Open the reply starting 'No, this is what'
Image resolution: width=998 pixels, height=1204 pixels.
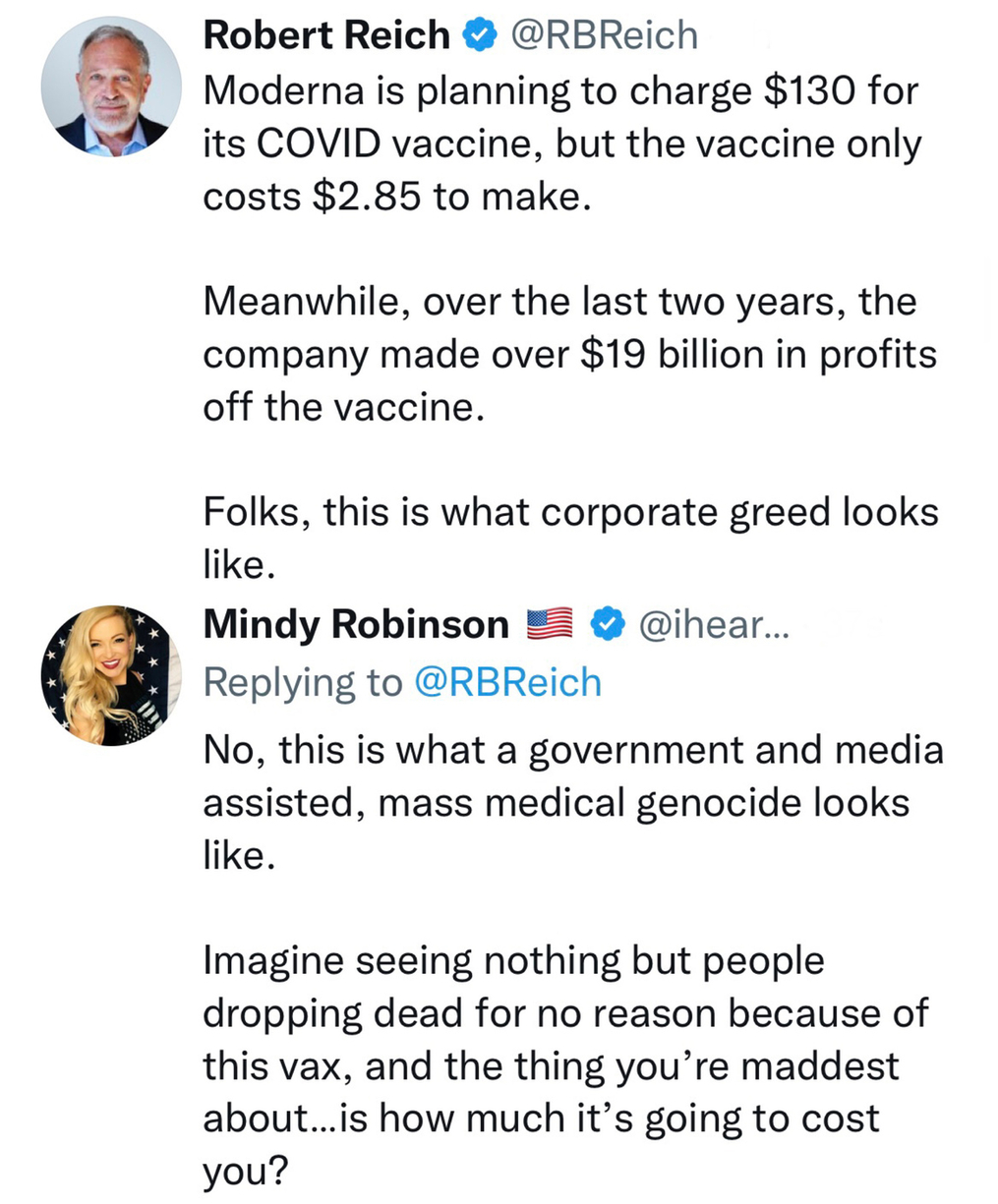click(x=572, y=802)
